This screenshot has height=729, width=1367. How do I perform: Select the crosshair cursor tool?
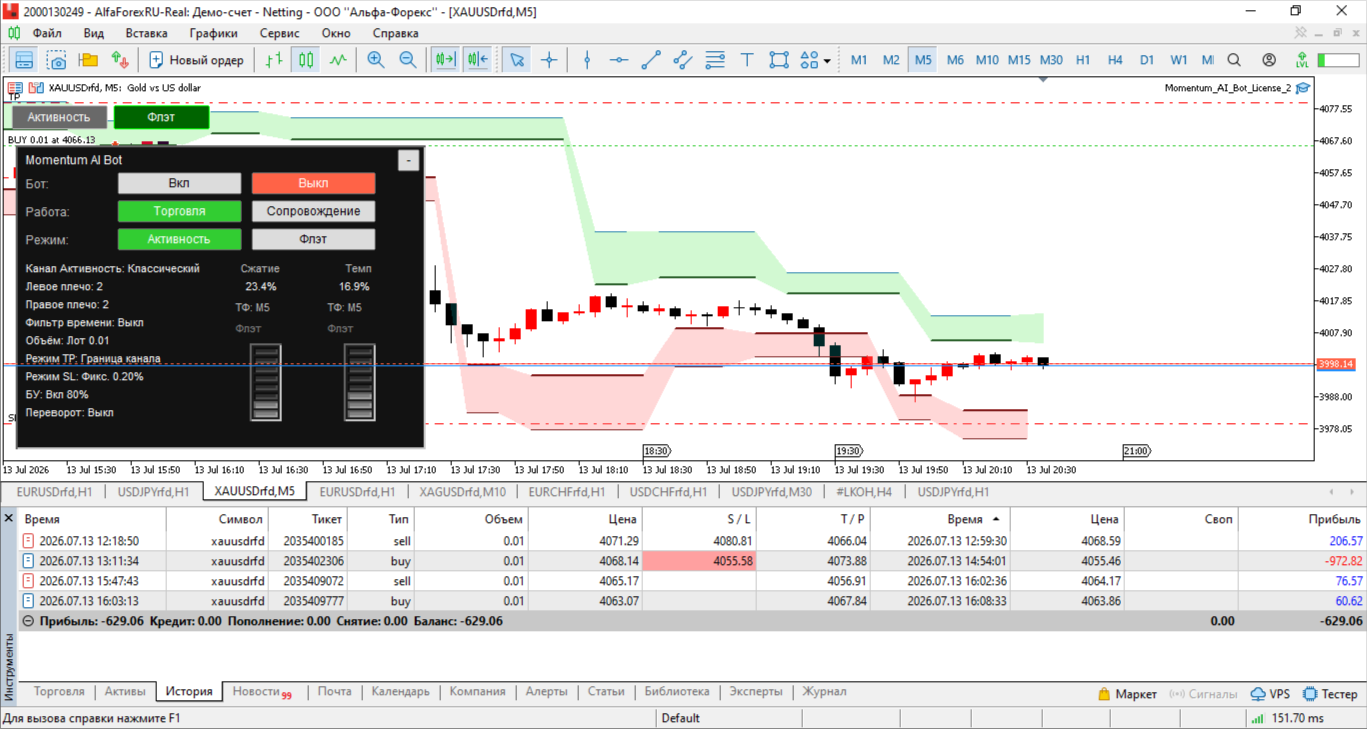(x=549, y=60)
